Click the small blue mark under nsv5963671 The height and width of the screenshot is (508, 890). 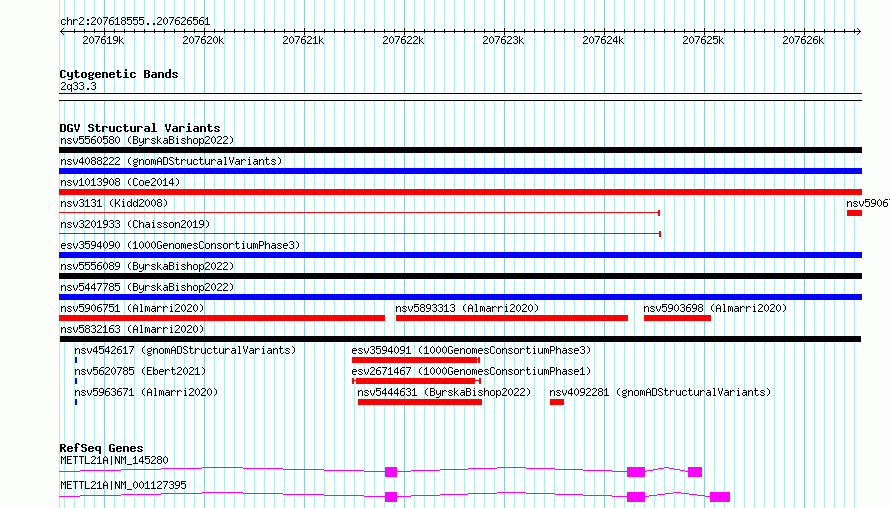75,402
